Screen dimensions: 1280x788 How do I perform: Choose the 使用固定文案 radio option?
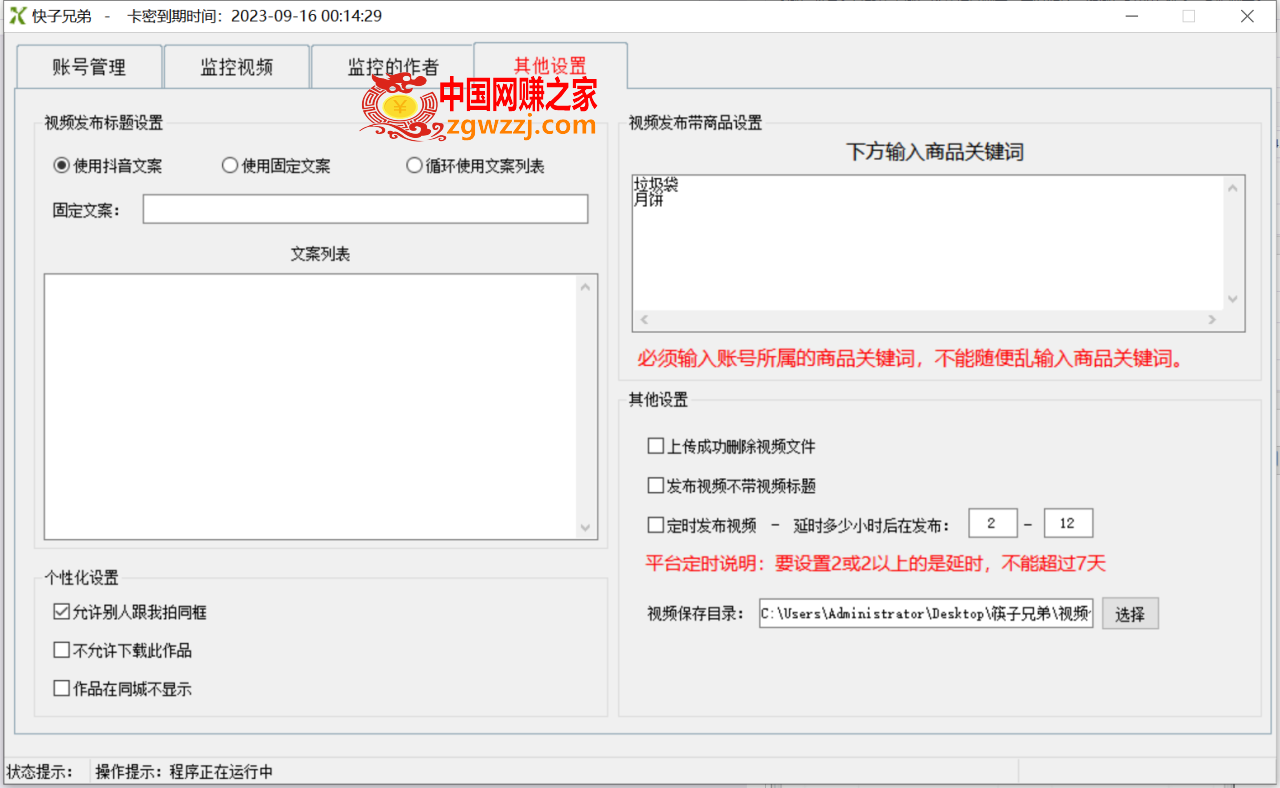(276, 166)
